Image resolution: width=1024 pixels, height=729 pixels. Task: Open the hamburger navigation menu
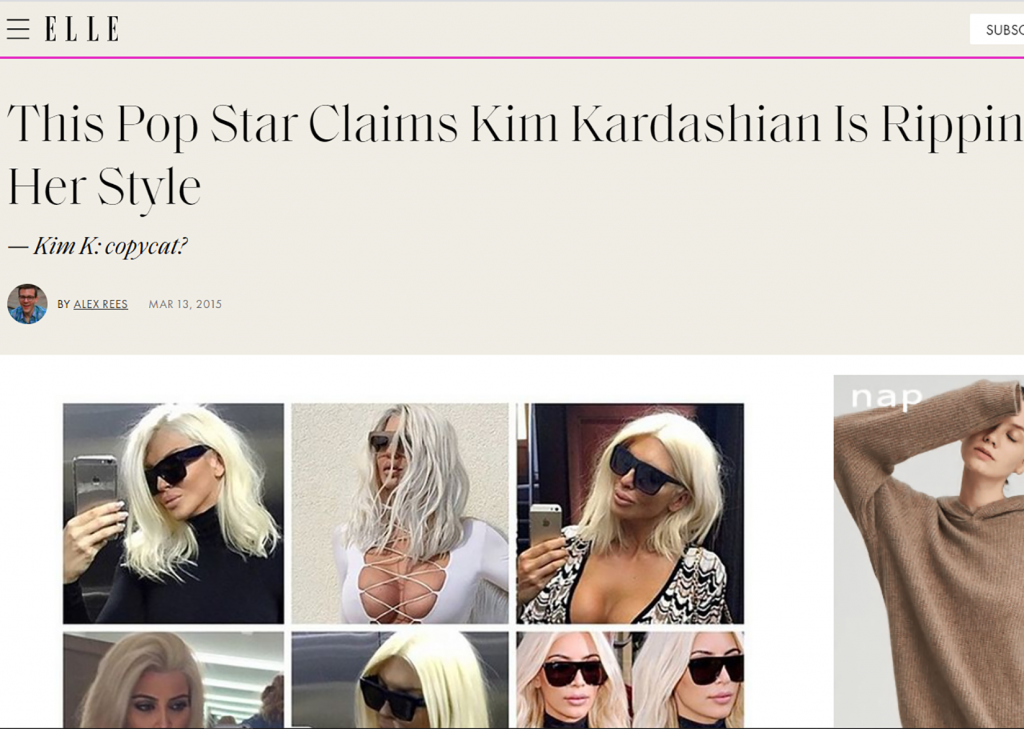[18, 29]
